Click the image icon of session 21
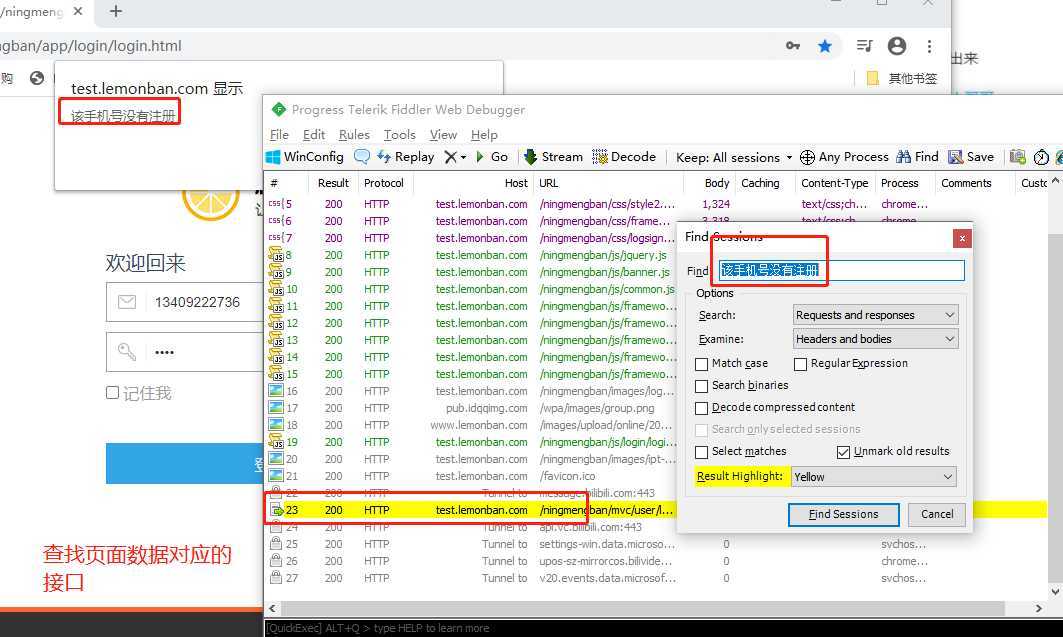 pos(275,476)
